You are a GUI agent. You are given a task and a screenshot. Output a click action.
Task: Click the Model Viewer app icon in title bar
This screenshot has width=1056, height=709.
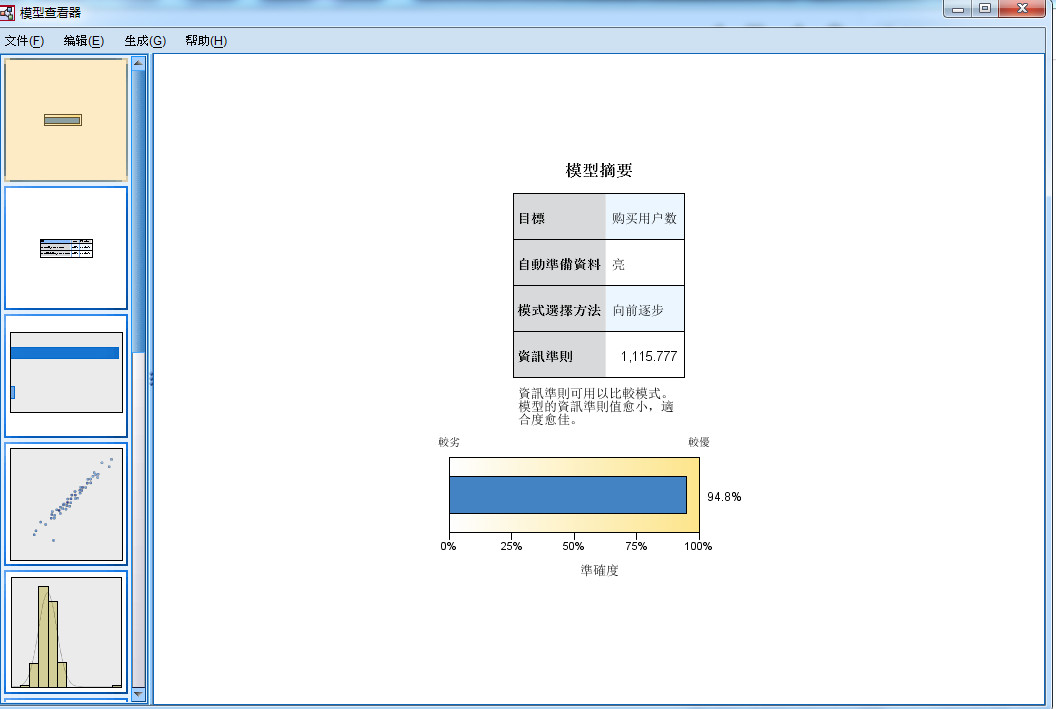pos(7,11)
